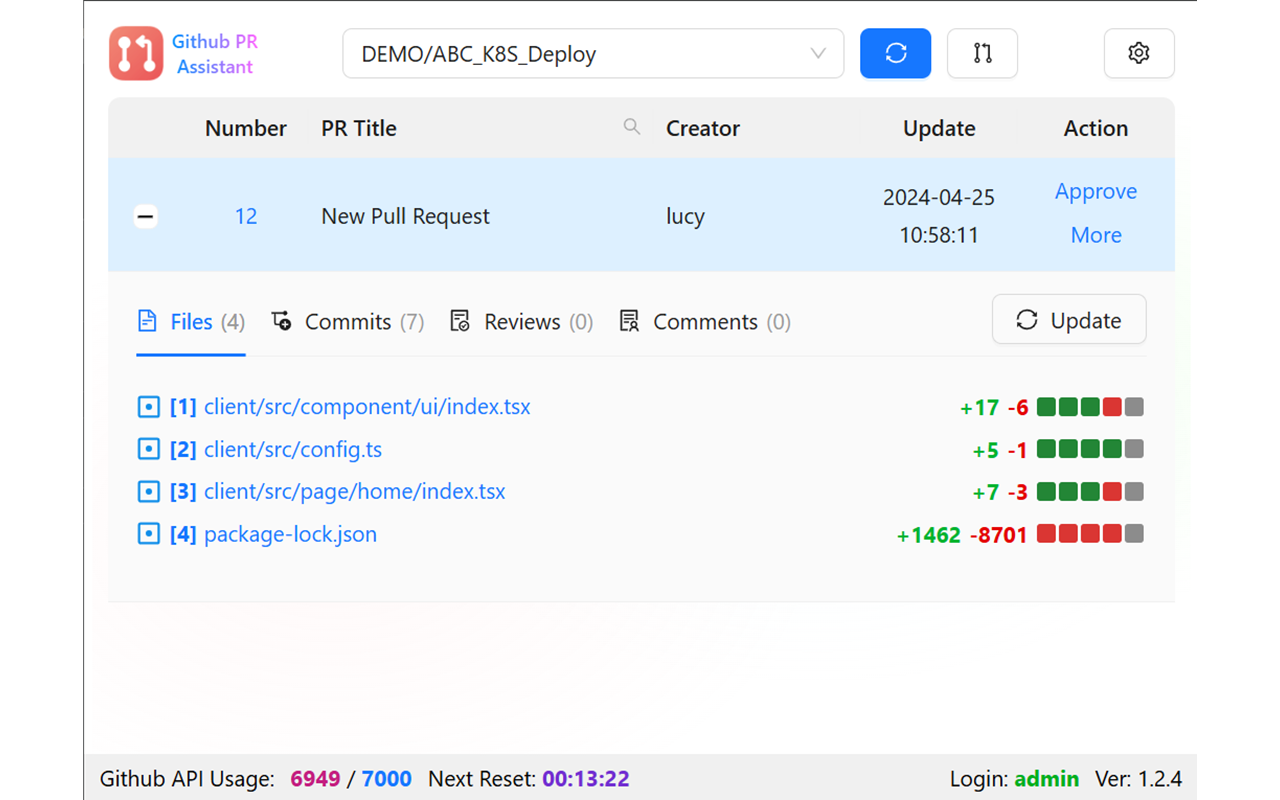The width and height of the screenshot is (1280, 800).
Task: Click the admin login name
Action: [1047, 779]
